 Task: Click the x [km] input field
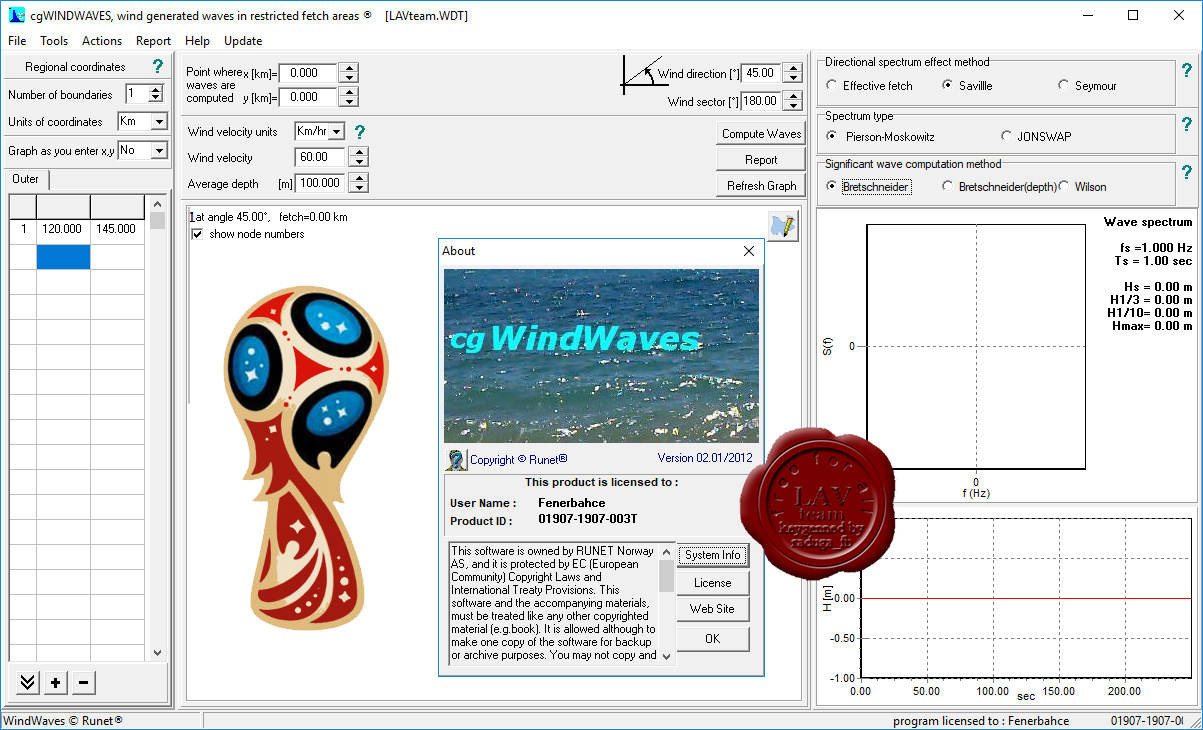pyautogui.click(x=308, y=73)
